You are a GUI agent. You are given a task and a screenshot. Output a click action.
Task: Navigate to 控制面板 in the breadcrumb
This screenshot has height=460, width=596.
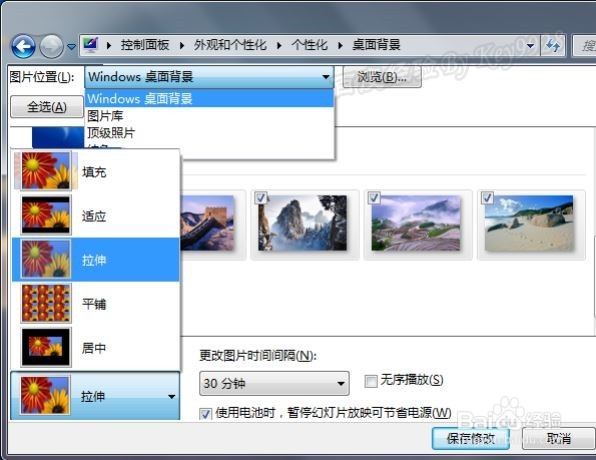click(x=144, y=45)
